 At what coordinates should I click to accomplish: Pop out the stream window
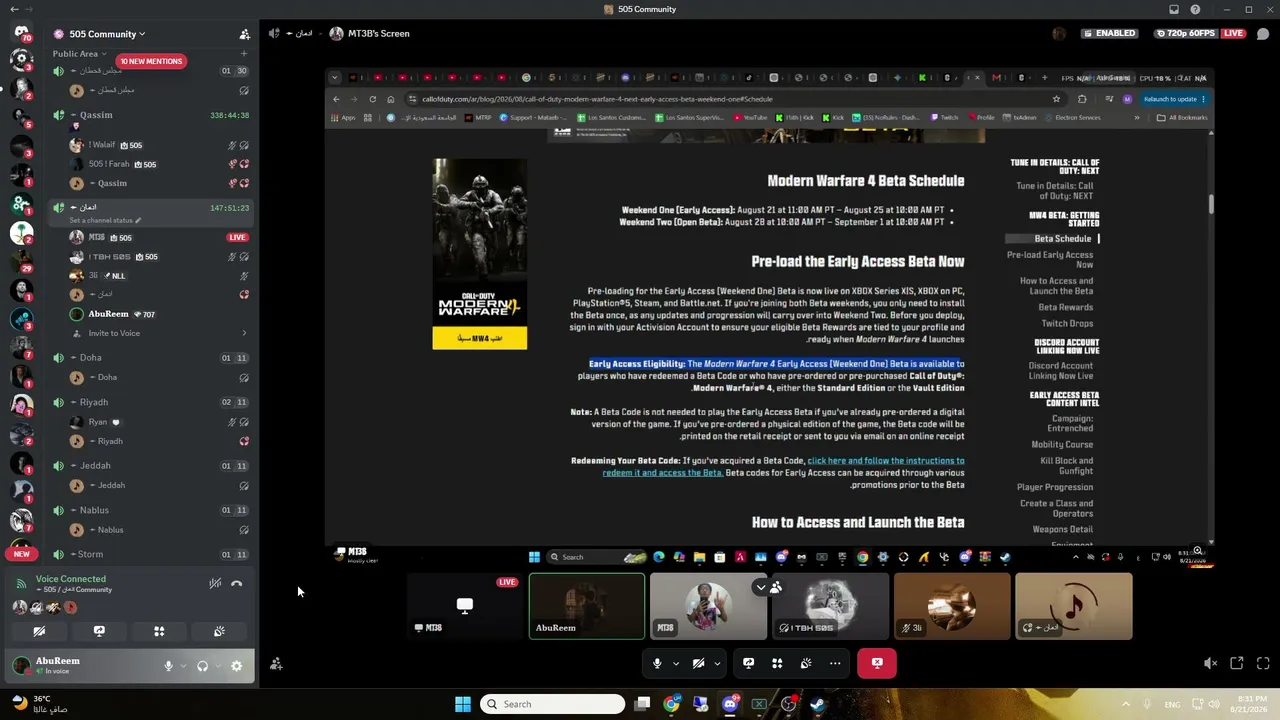[1237, 663]
